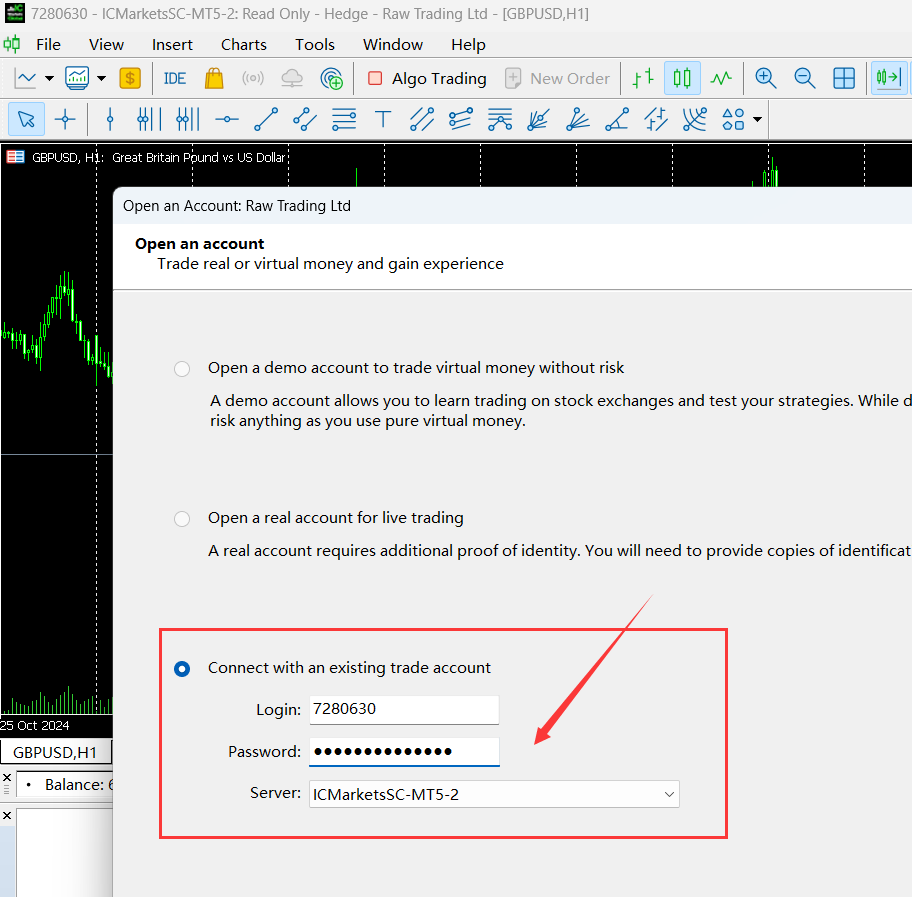The height and width of the screenshot is (897, 912).
Task: Switch chart to line chart view
Action: tap(720, 78)
